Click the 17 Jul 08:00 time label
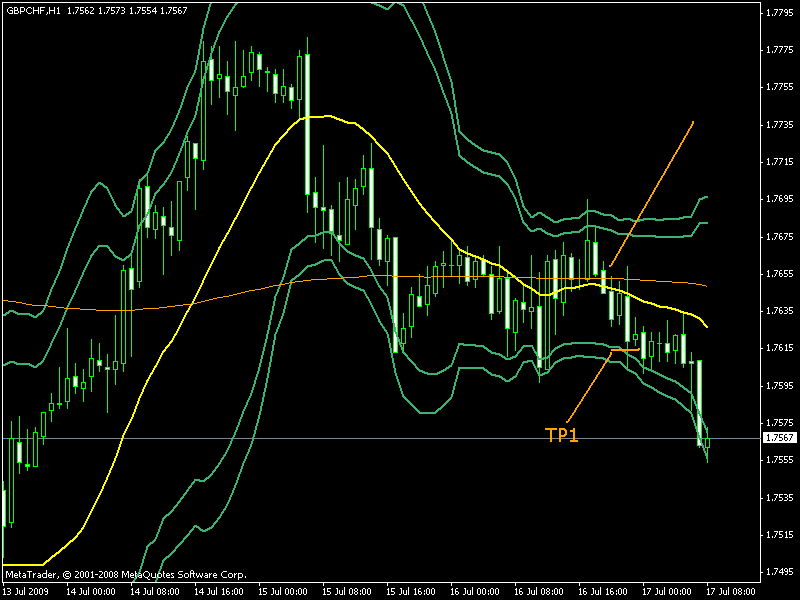This screenshot has width=800, height=600. (731, 591)
